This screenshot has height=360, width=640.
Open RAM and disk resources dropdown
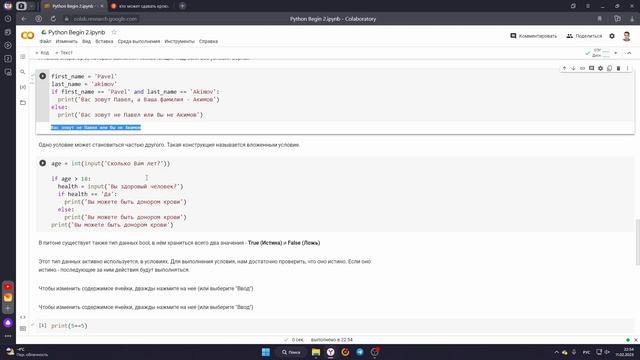616,53
